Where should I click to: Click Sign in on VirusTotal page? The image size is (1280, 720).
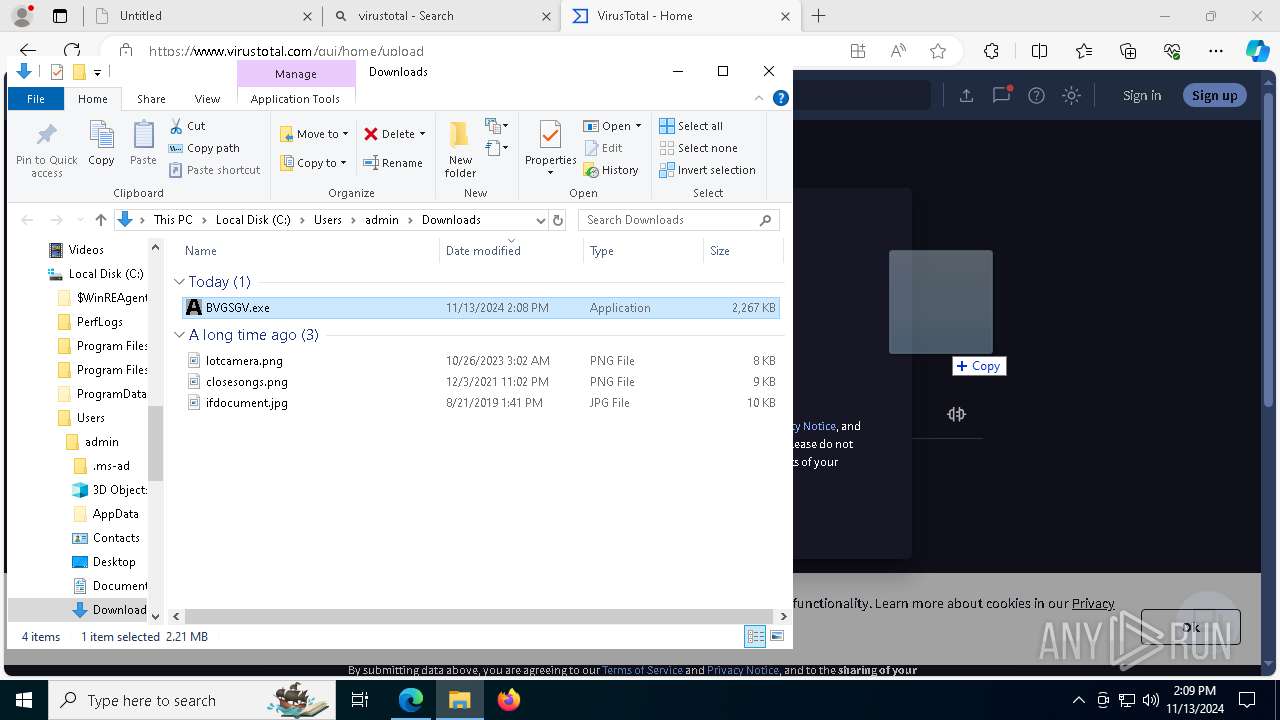tap(1142, 95)
